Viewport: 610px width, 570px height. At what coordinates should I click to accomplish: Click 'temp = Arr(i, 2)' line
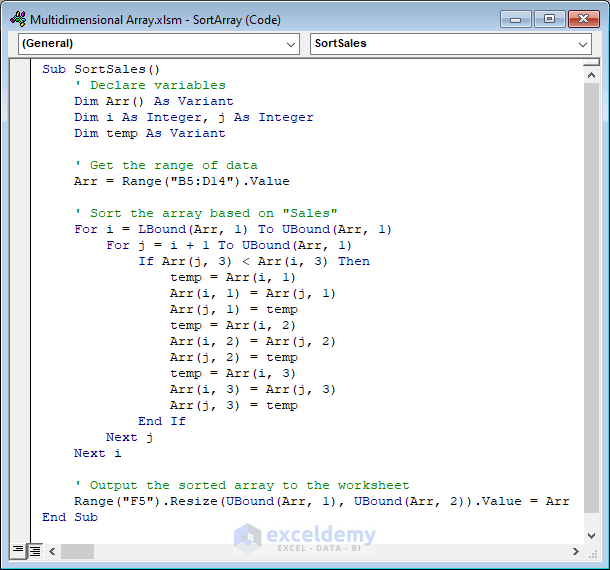pos(233,325)
